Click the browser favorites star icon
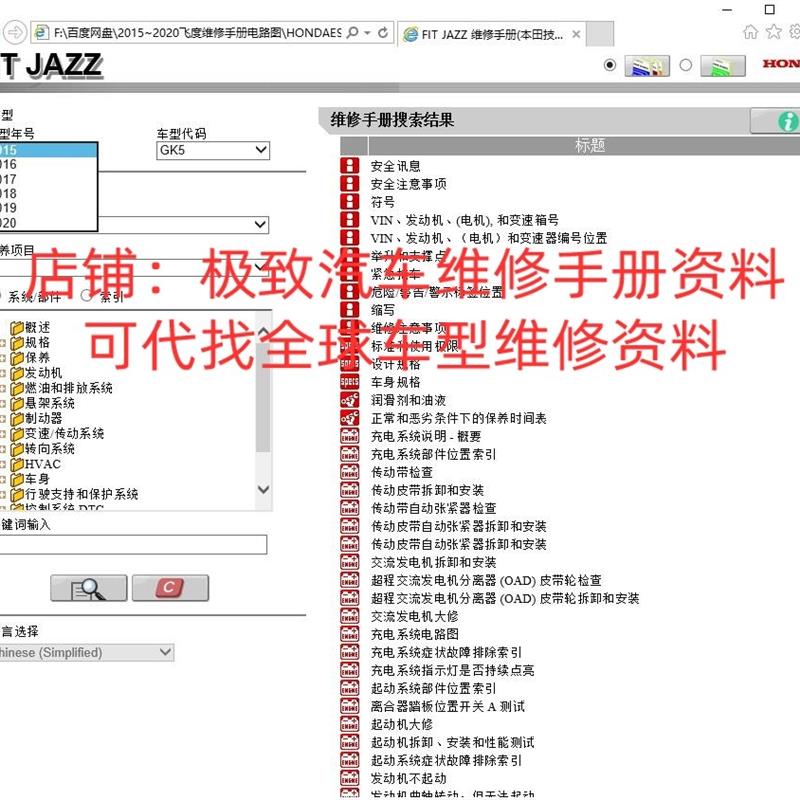The width and height of the screenshot is (800, 800). (773, 32)
